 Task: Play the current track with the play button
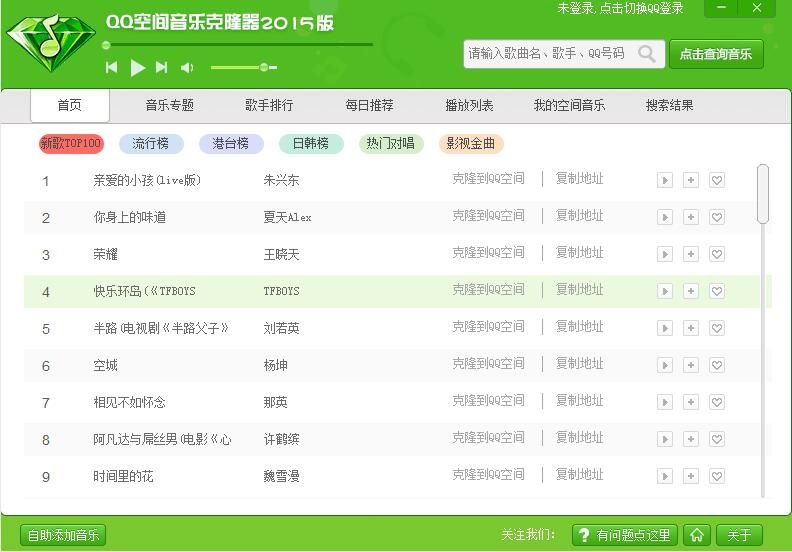click(137, 68)
